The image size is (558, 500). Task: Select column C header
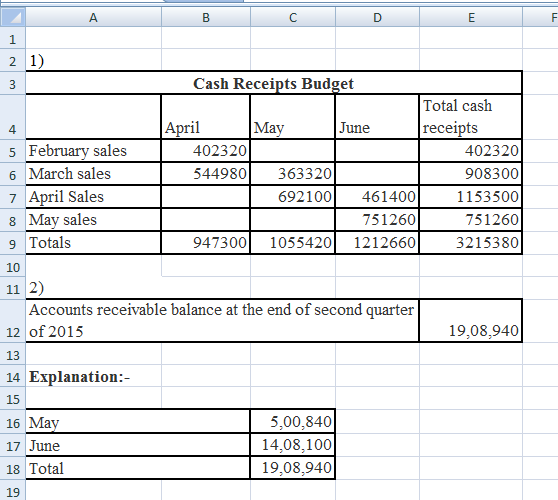click(x=293, y=17)
